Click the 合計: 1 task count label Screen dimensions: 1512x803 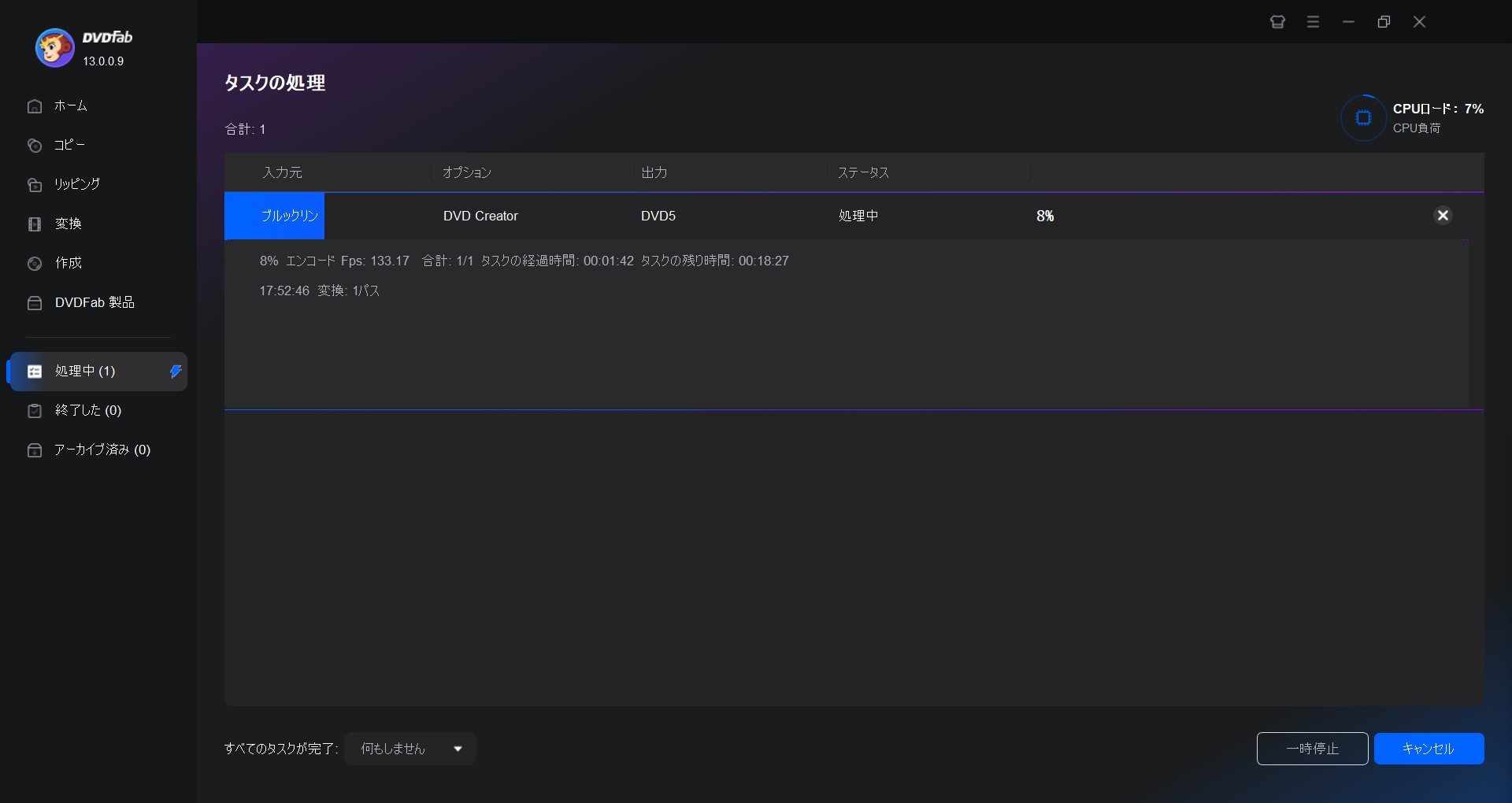click(245, 129)
